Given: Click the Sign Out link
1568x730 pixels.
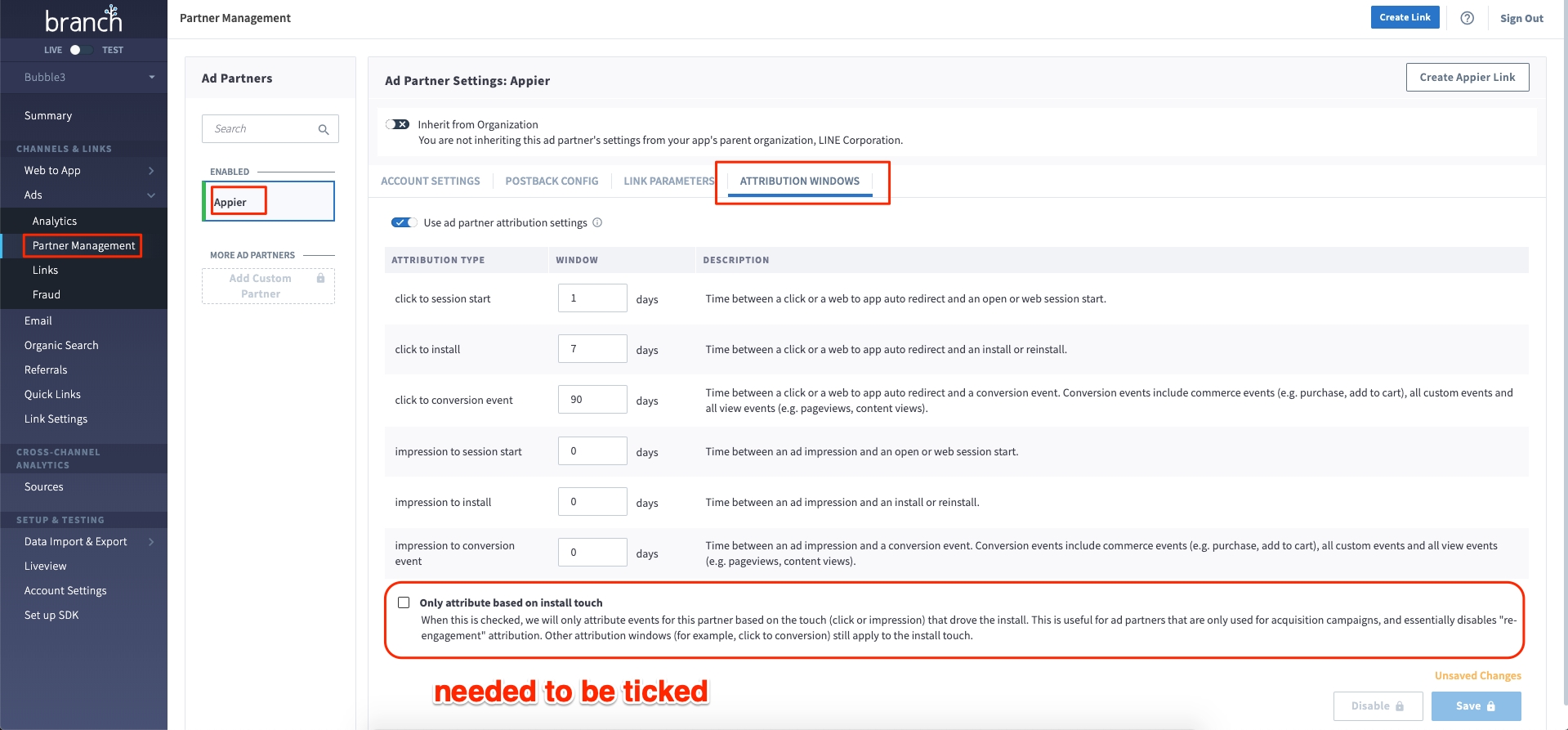Looking at the screenshot, I should click(x=1521, y=18).
